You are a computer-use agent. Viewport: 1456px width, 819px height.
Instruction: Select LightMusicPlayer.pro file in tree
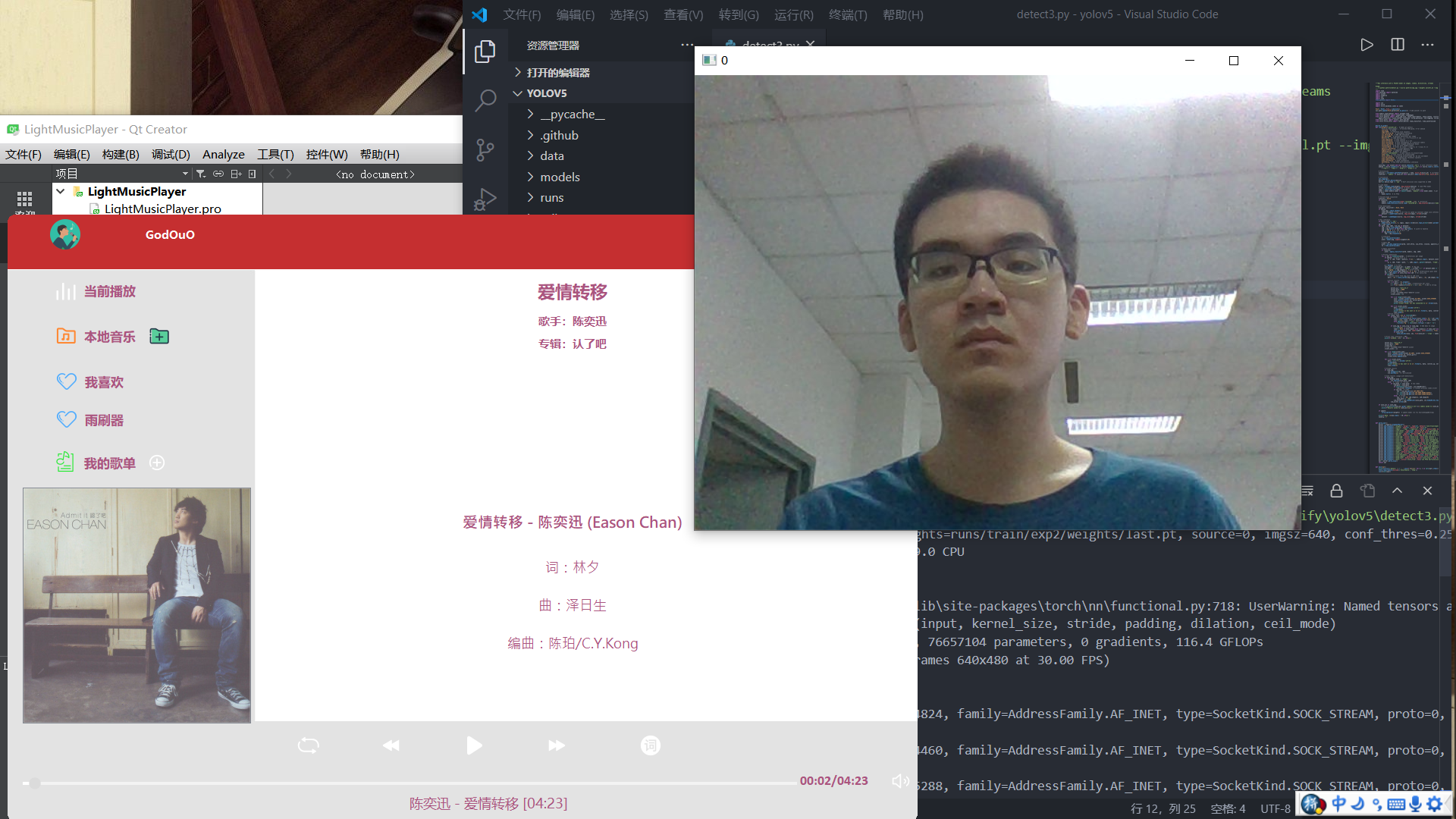pos(162,209)
